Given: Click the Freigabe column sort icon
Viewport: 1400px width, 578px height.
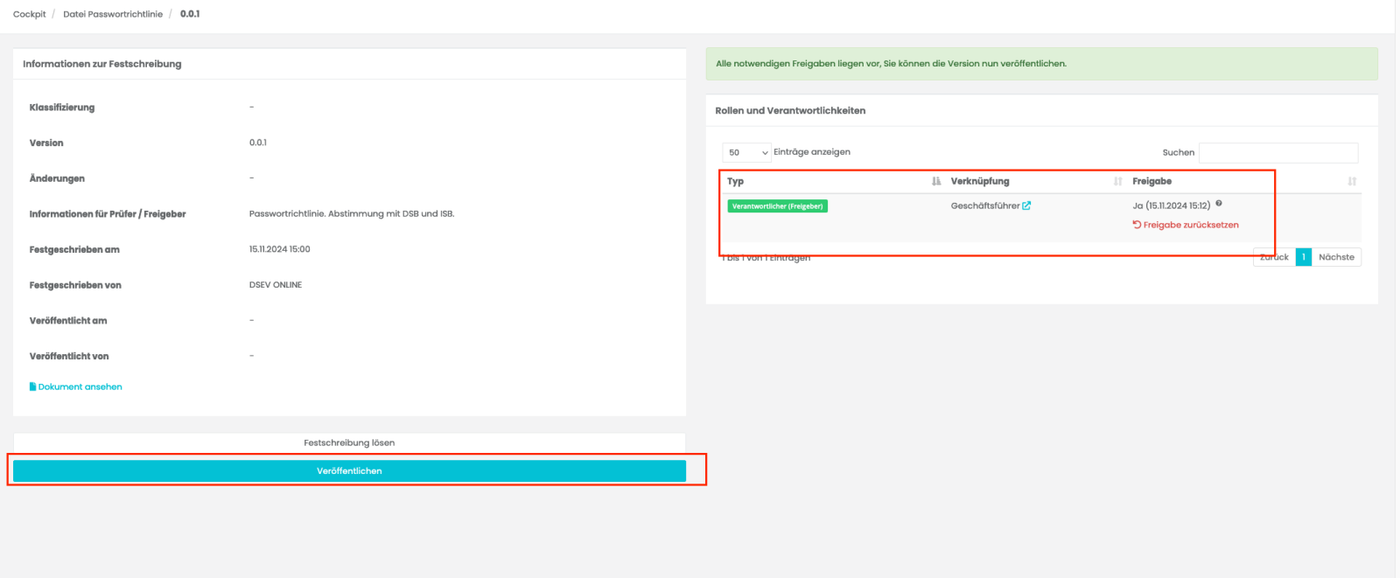Looking at the screenshot, I should [1352, 181].
